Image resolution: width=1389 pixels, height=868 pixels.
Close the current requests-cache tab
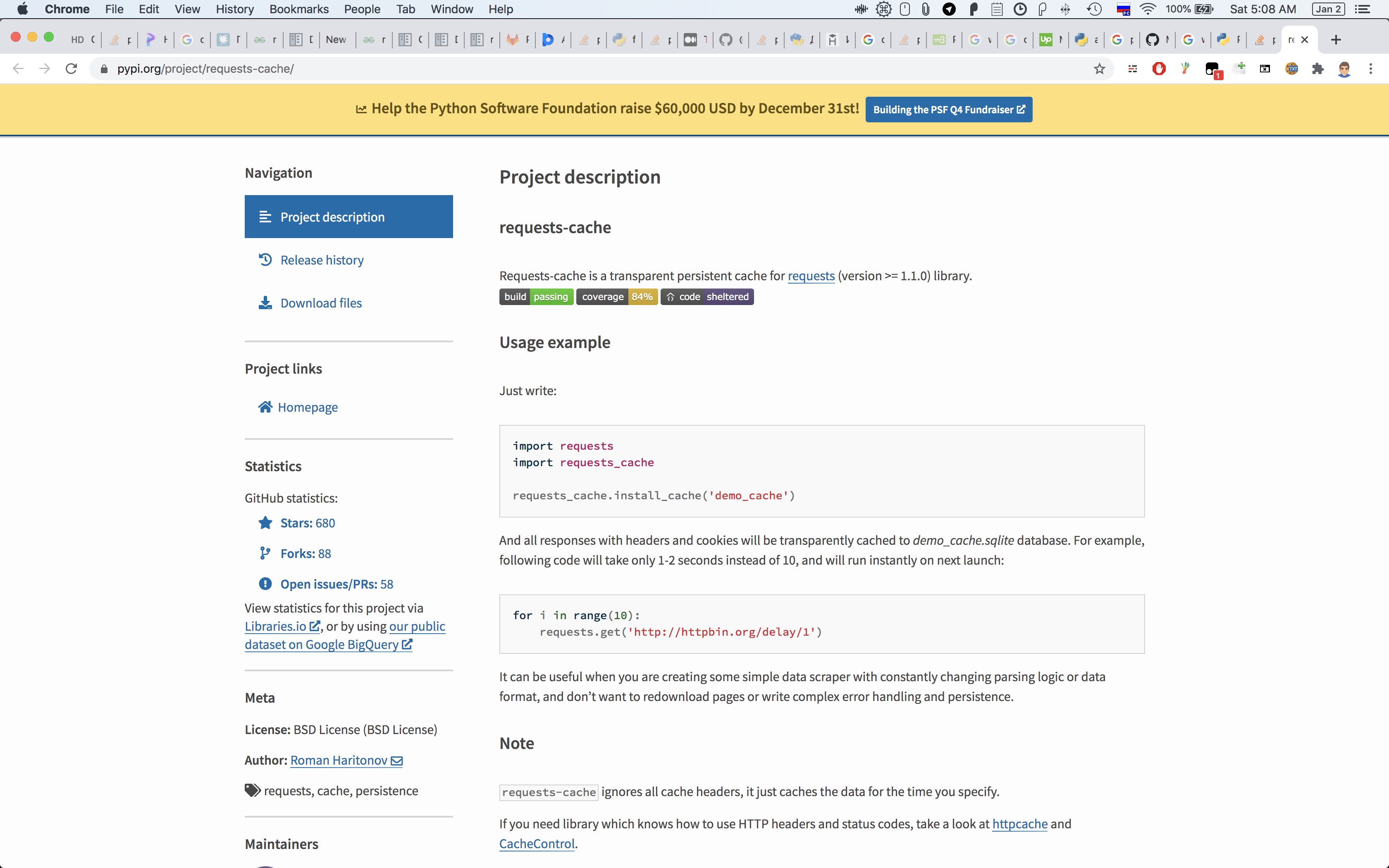tap(1305, 40)
